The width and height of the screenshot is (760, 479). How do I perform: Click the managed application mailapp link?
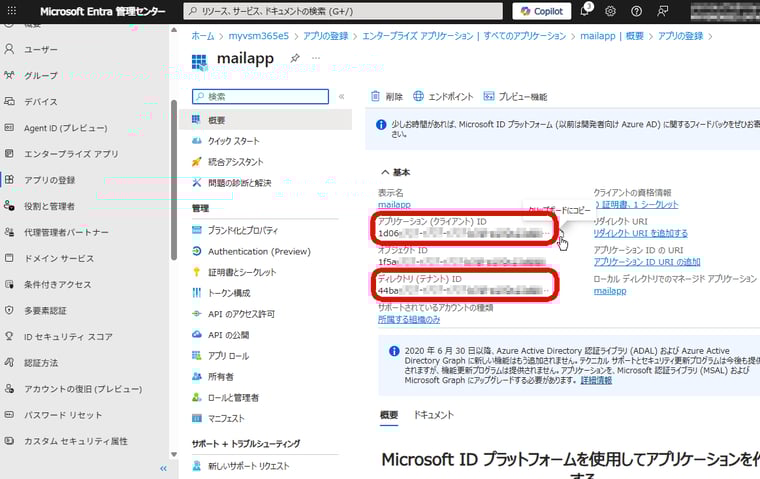coord(610,291)
